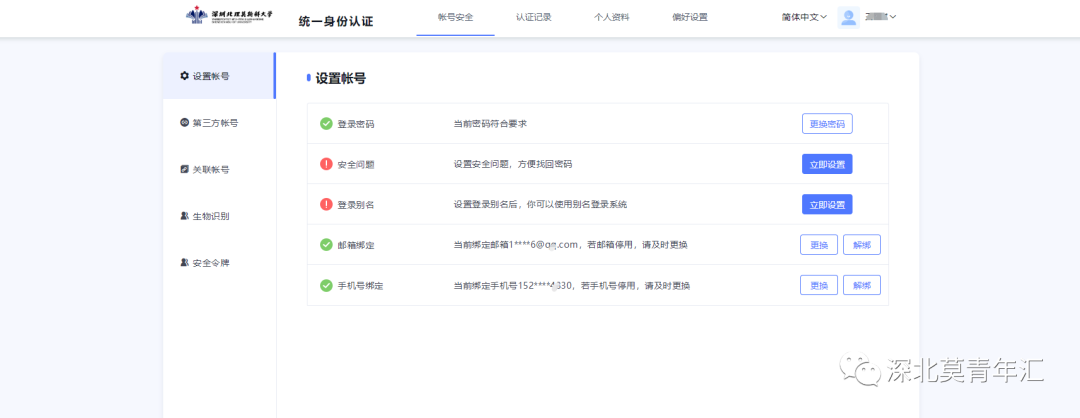Click 更换 button for 手机号绑定
The image size is (1080, 418).
click(818, 285)
